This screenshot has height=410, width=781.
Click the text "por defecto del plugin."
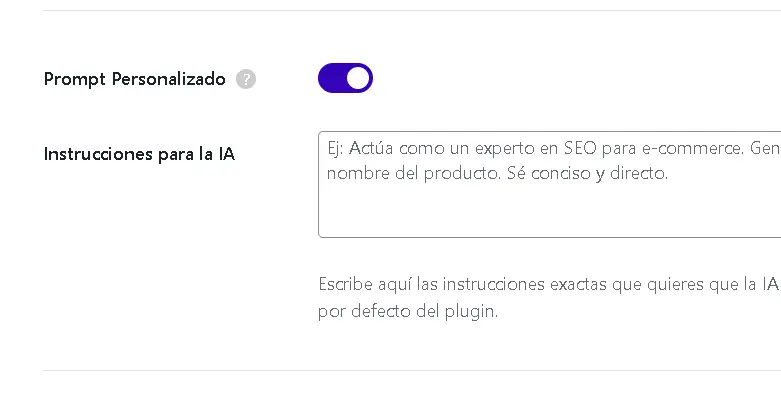click(407, 310)
